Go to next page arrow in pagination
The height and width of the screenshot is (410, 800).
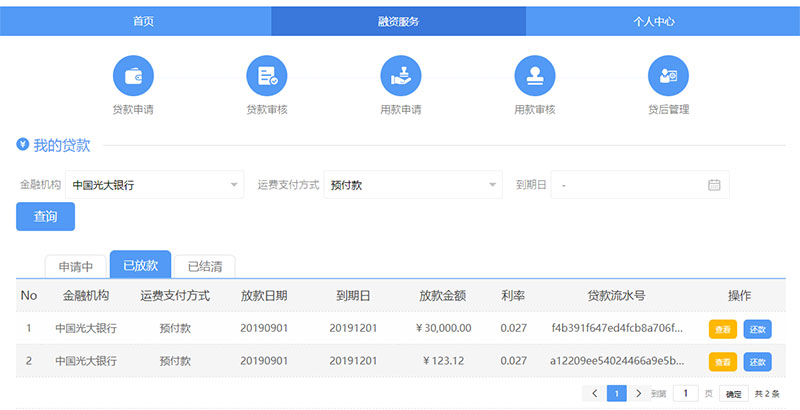(639, 394)
